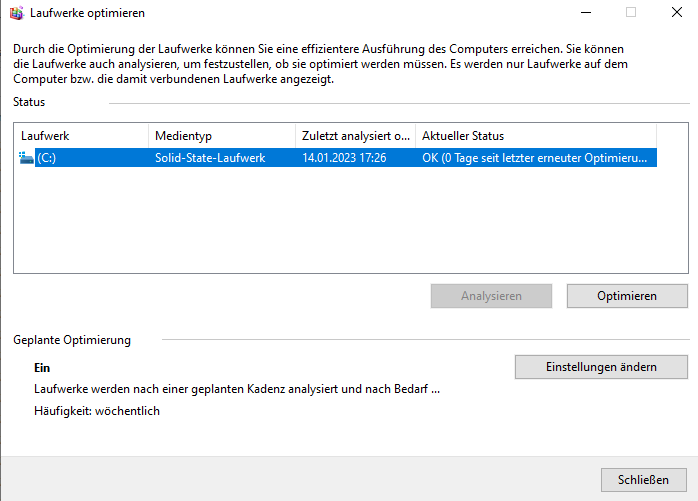Sort by the Aktueller Status column header
Image resolution: width=698 pixels, height=501 pixels.
(x=536, y=135)
